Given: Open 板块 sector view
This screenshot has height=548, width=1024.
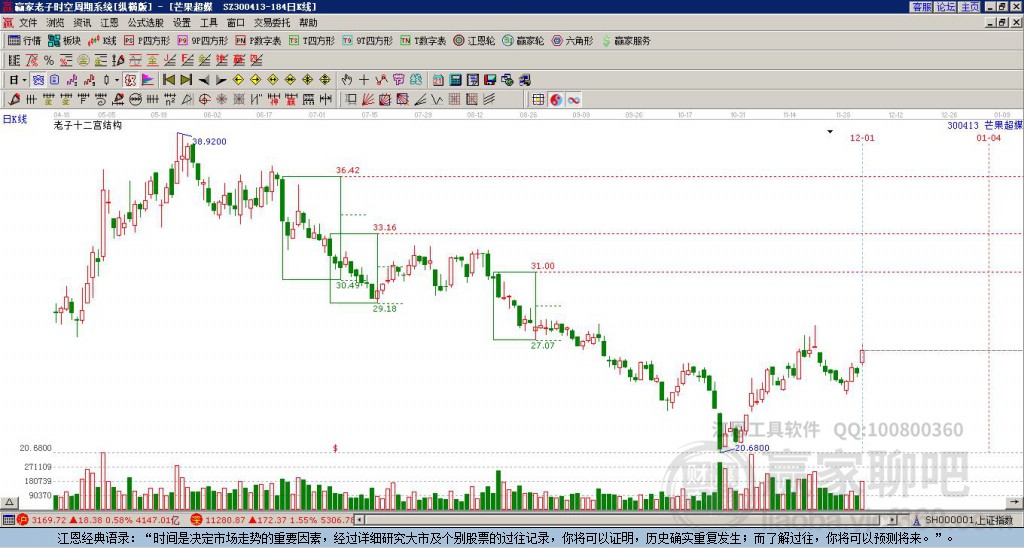Looking at the screenshot, I should pyautogui.click(x=65, y=40).
